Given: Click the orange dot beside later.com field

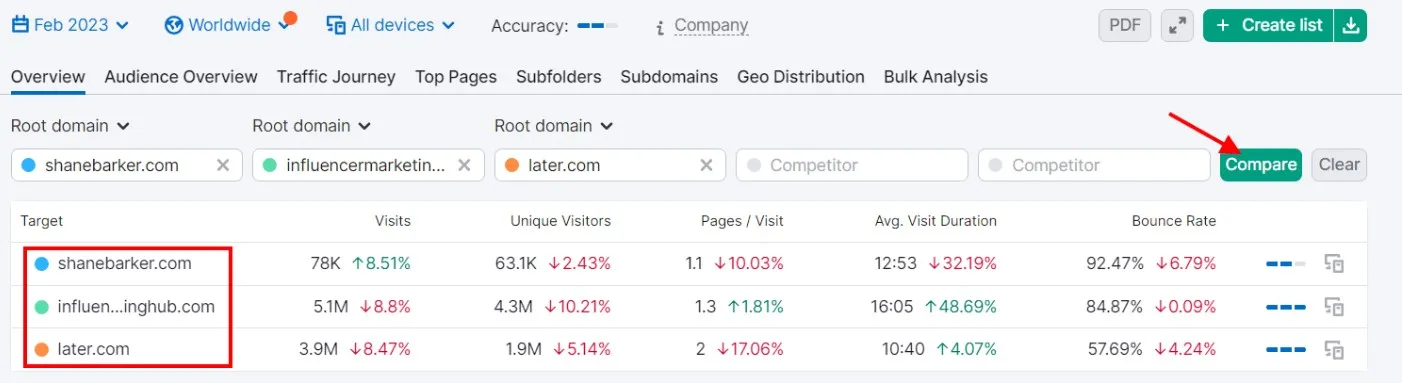Looking at the screenshot, I should (511, 165).
